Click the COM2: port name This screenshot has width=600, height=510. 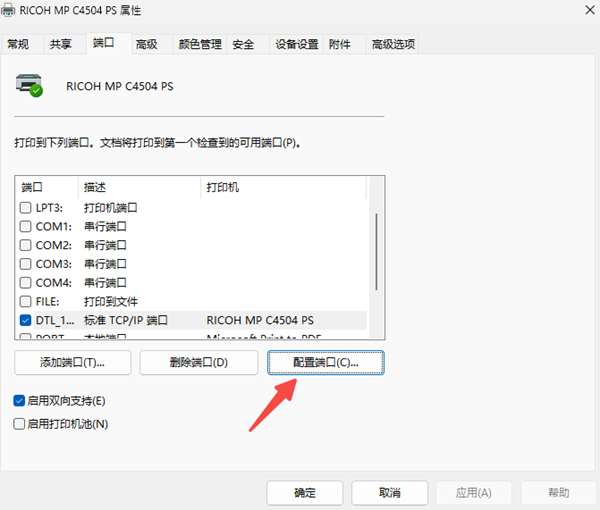[x=54, y=245]
